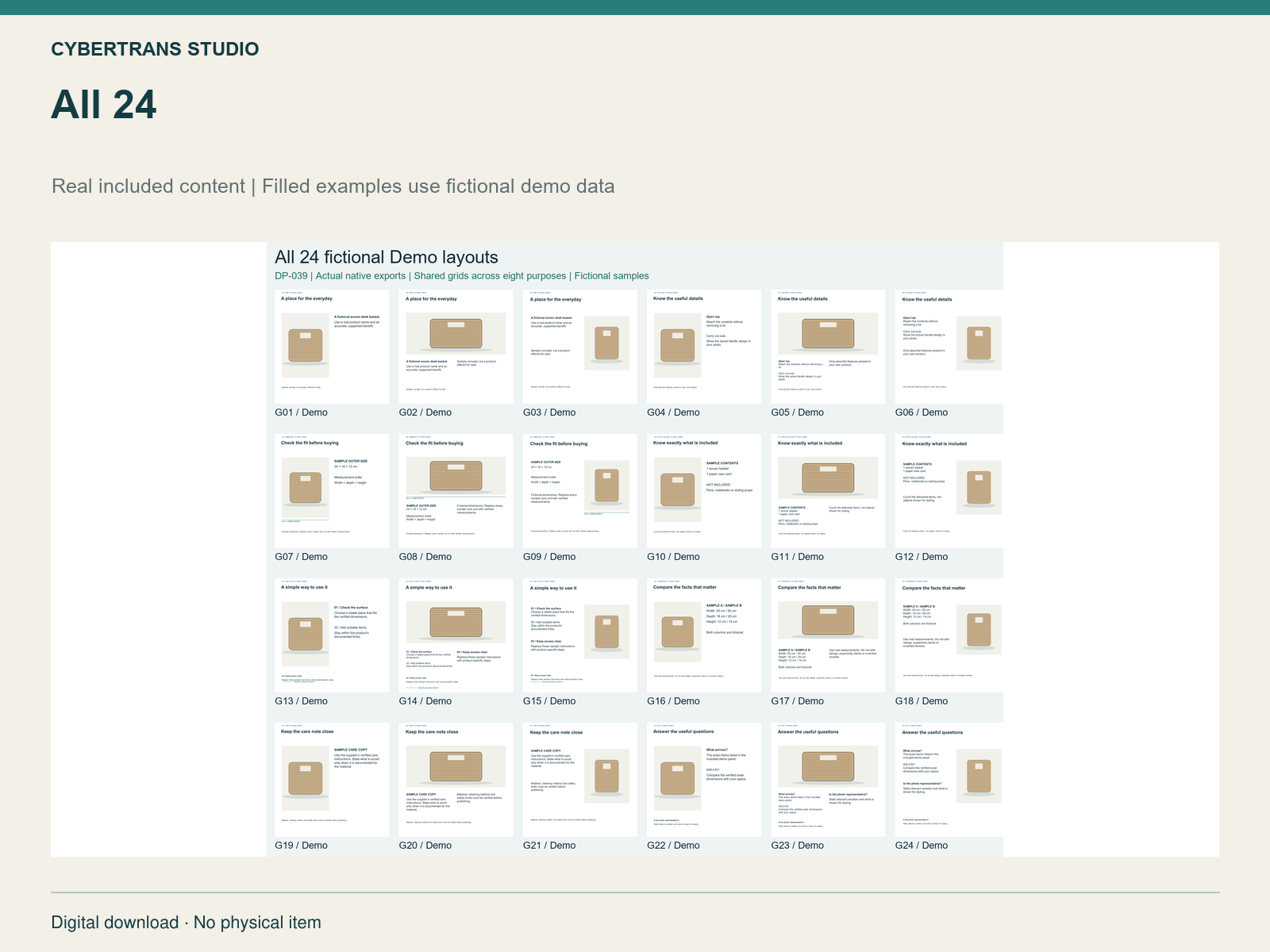
Task: Open the G19 / Demo layout thumbnail
Action: pyautogui.click(x=332, y=780)
